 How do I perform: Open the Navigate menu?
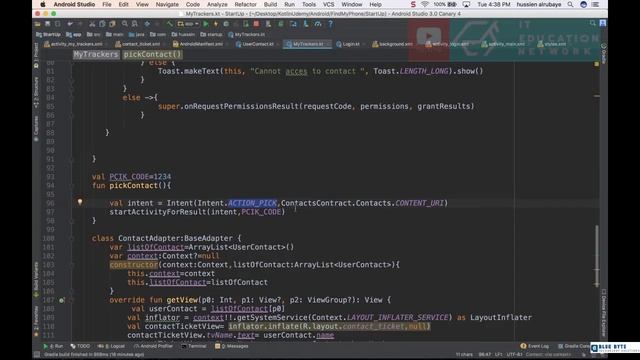pyautogui.click(x=167, y=4)
